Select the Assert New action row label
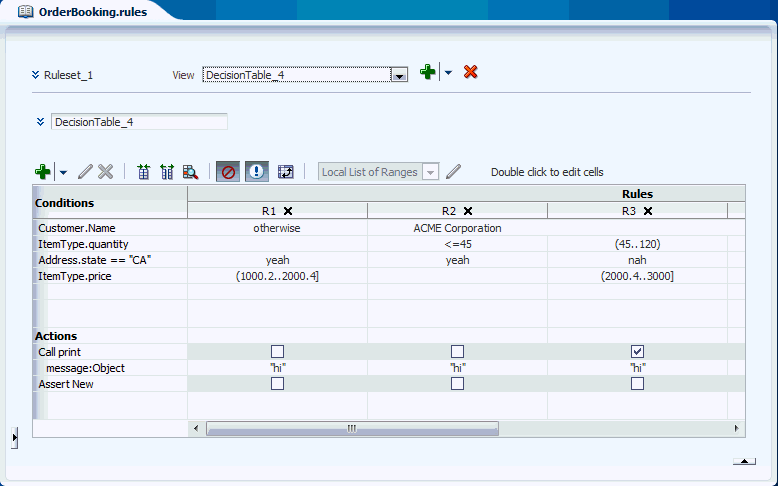Image resolution: width=778 pixels, height=486 pixels. pos(66,384)
